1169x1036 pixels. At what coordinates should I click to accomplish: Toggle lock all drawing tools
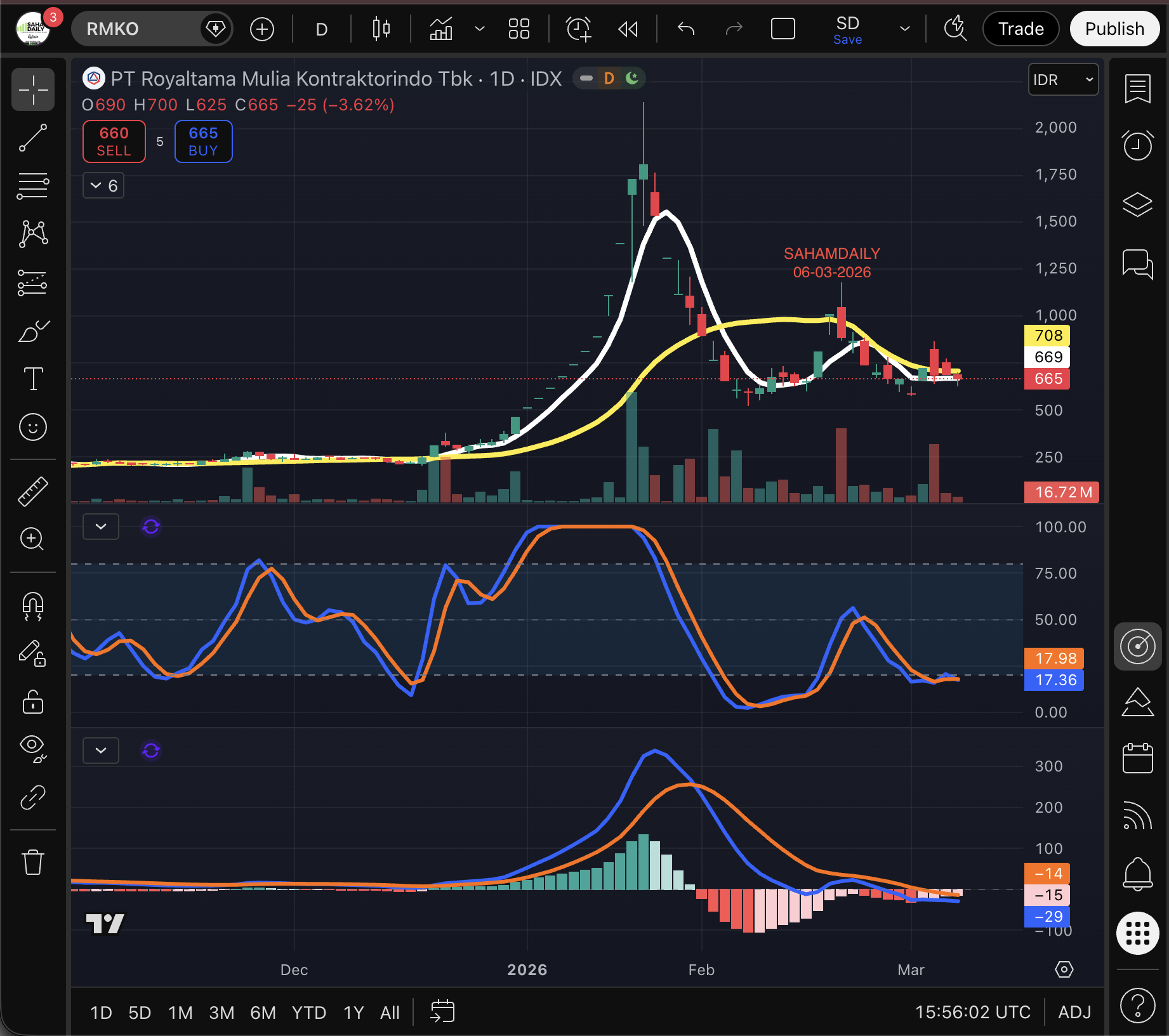click(33, 702)
